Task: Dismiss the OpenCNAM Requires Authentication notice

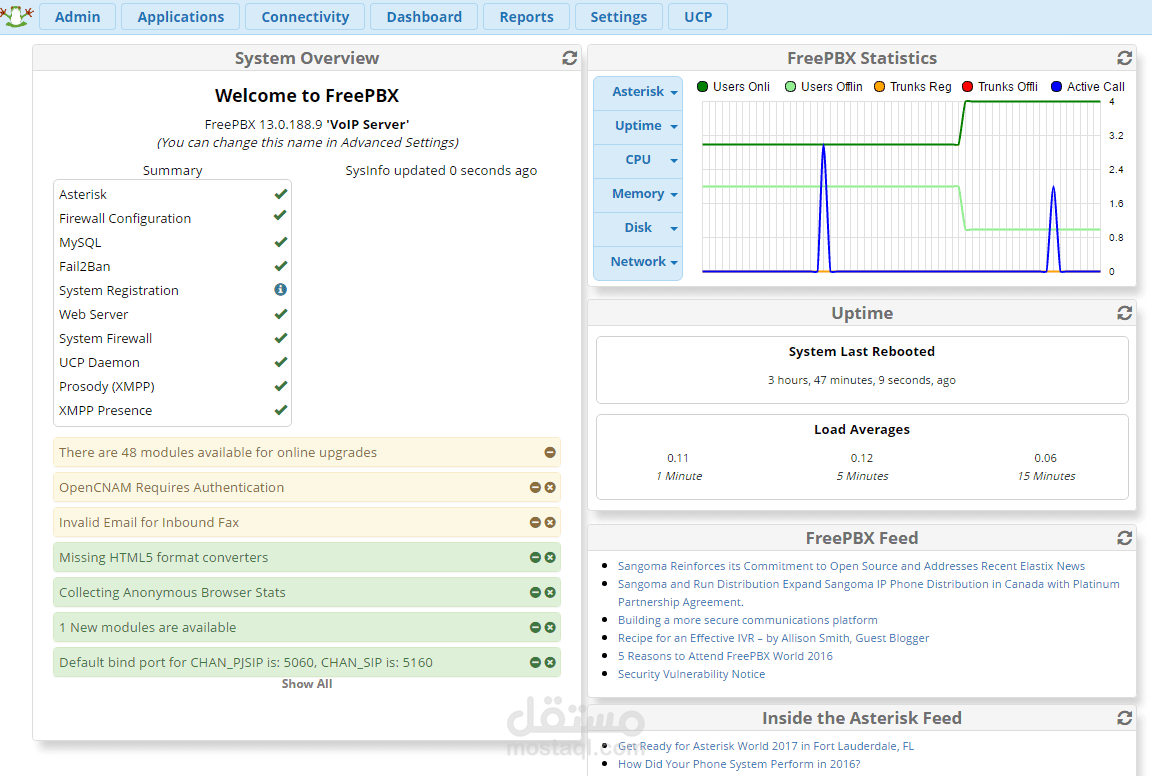Action: coord(550,488)
